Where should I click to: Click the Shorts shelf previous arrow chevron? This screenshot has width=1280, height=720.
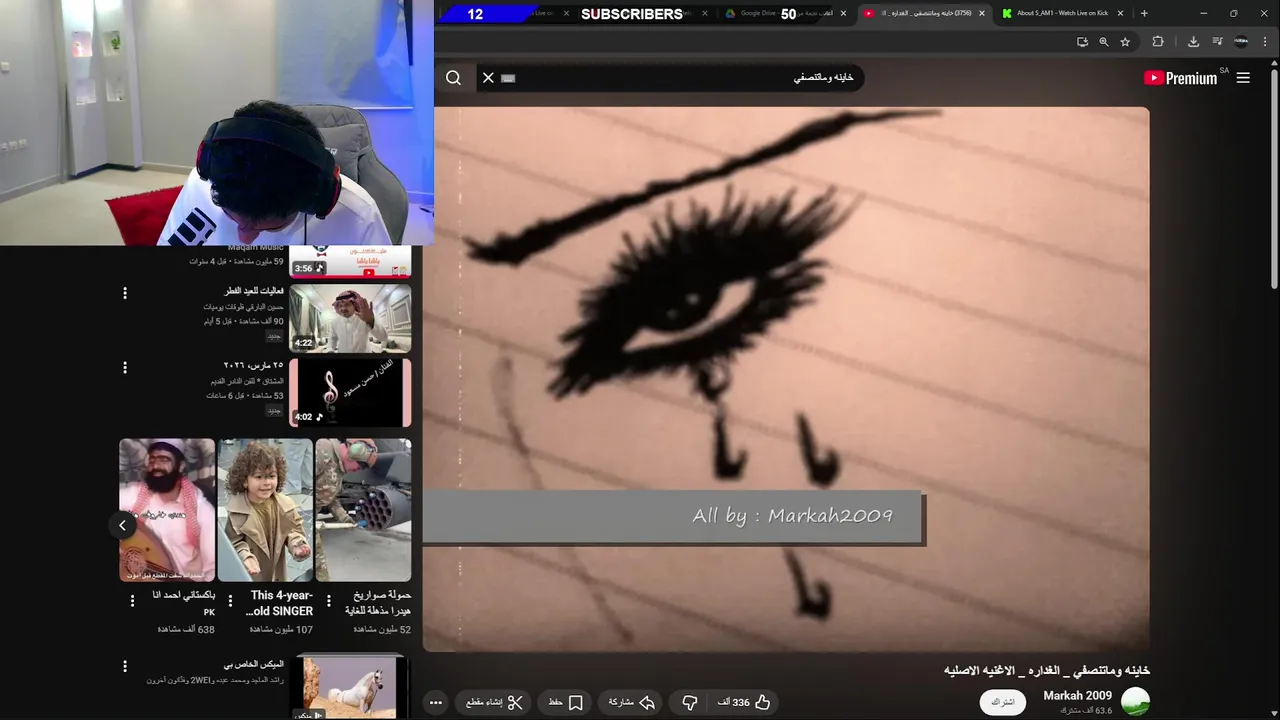pos(122,525)
